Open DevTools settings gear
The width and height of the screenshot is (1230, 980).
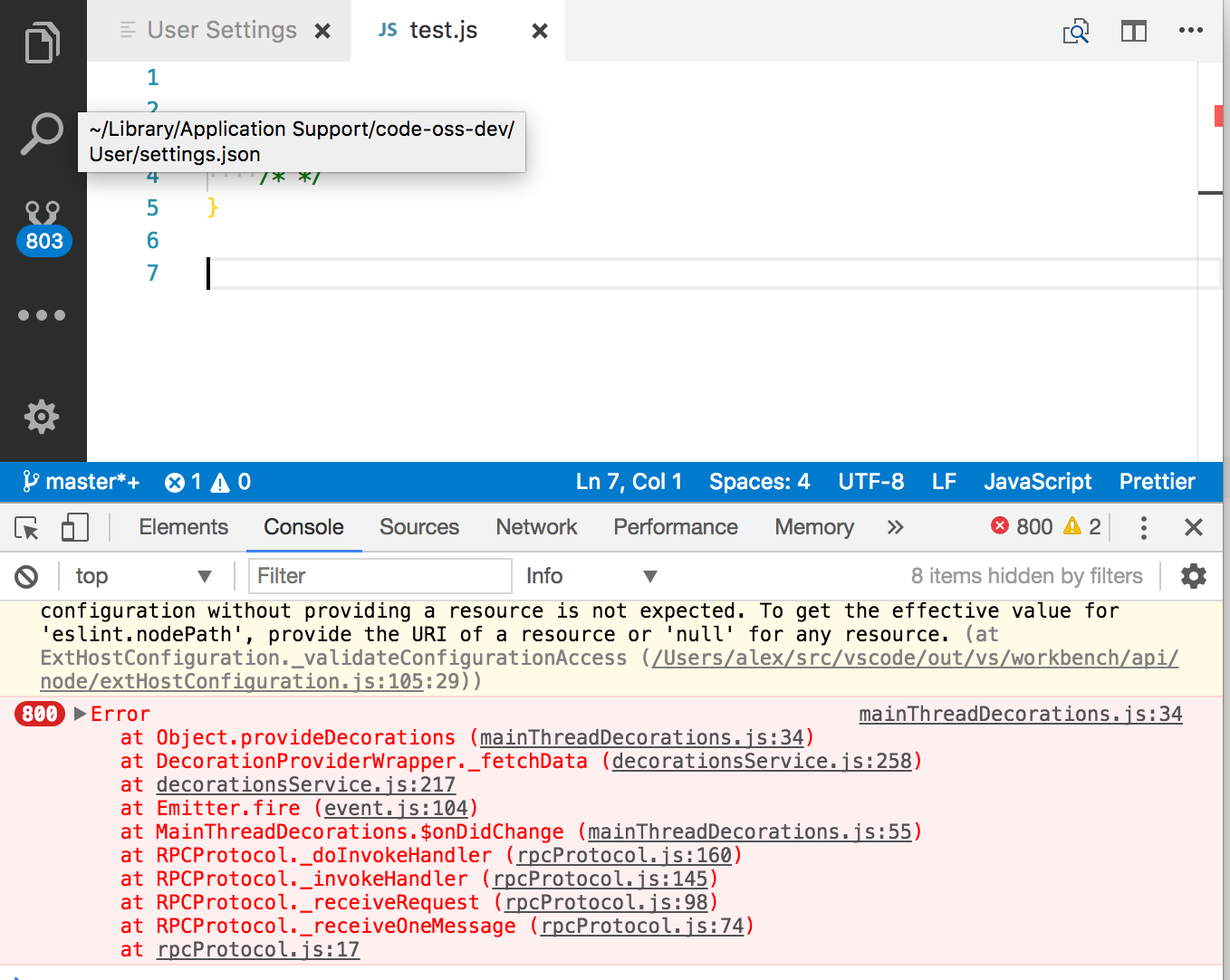coord(1193,576)
